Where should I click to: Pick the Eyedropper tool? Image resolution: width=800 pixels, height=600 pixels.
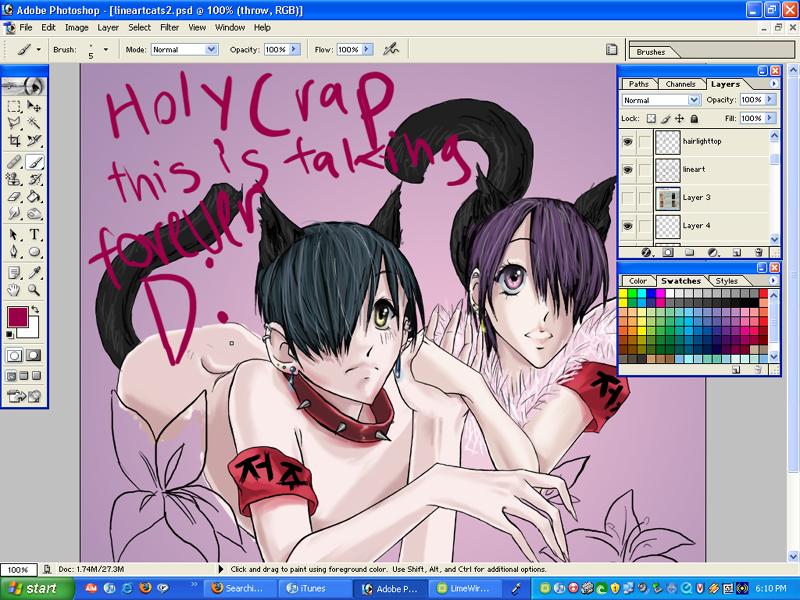click(x=34, y=273)
